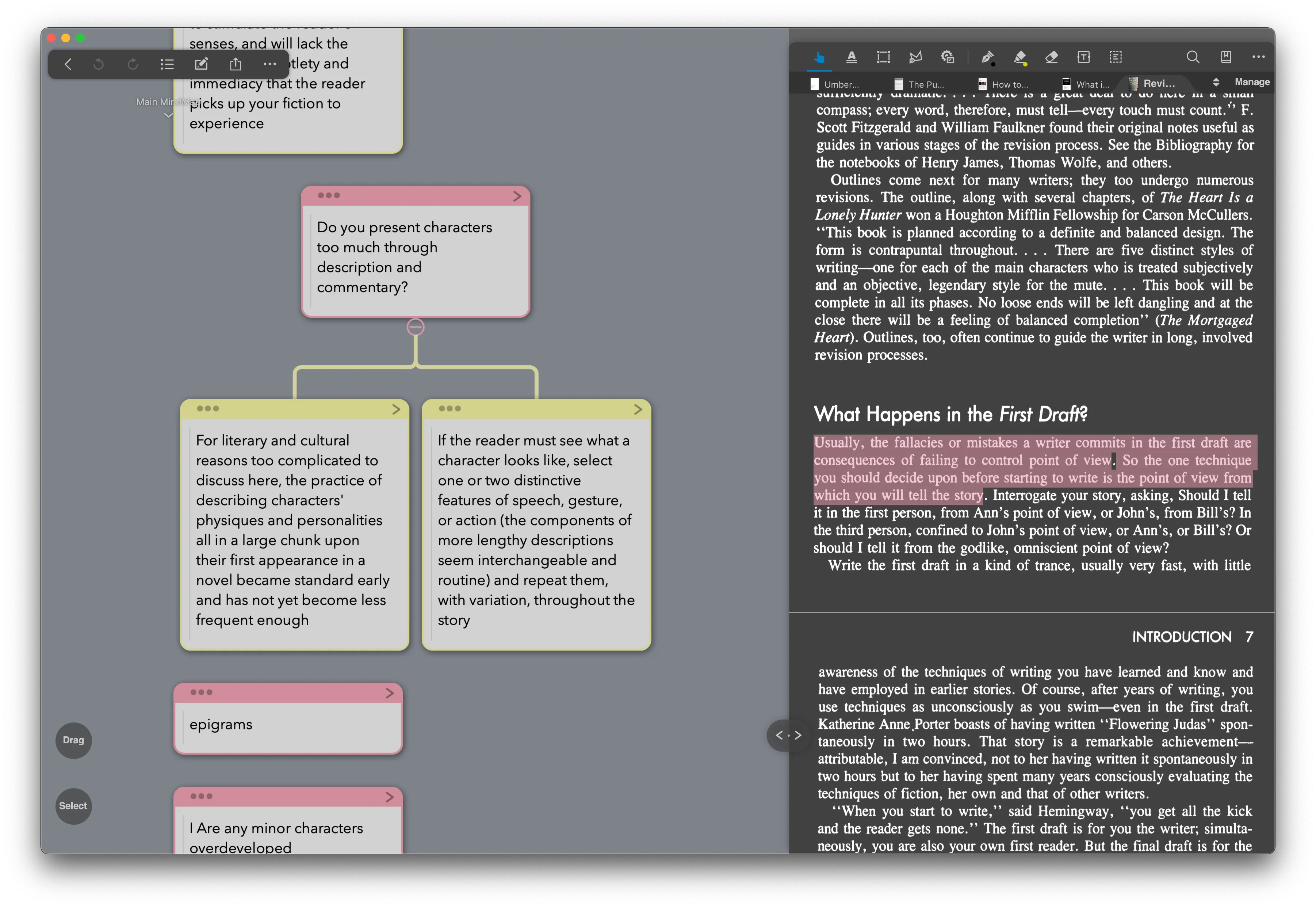Expand the epigrams node chevron
The width and height of the screenshot is (1316, 908).
coord(390,694)
